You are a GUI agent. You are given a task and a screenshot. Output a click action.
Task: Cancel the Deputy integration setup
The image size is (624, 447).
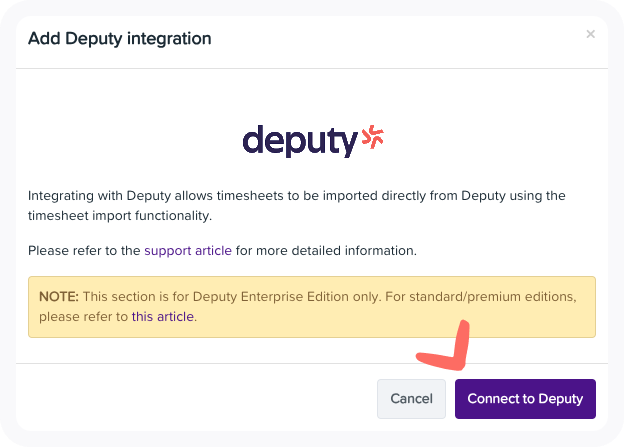click(x=411, y=399)
